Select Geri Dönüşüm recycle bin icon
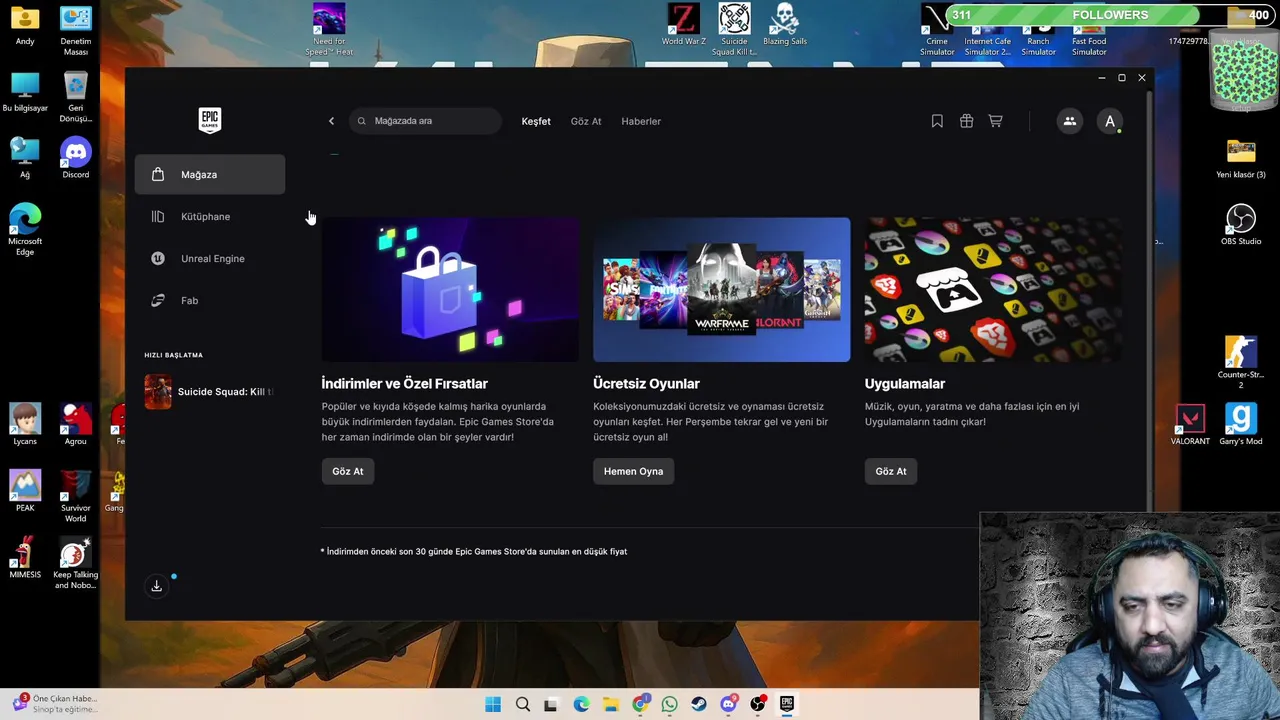Screen dimensions: 1280x720 [x=76, y=97]
